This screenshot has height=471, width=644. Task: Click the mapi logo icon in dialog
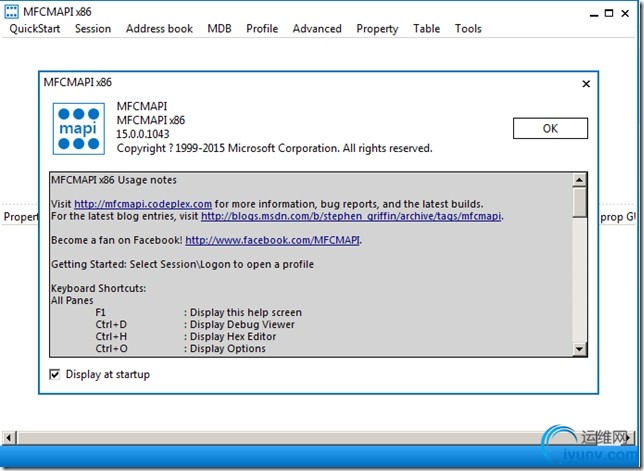(x=78, y=129)
